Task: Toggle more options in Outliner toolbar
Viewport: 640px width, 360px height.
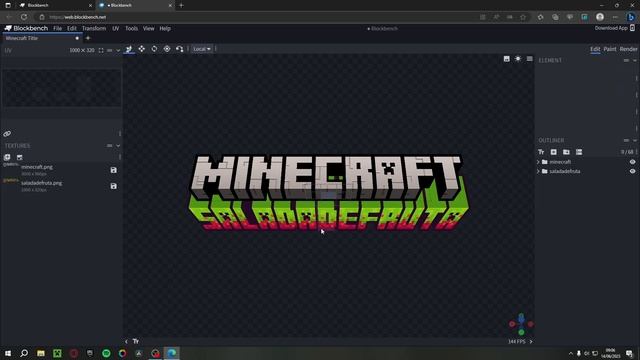Action: pyautogui.click(x=579, y=152)
